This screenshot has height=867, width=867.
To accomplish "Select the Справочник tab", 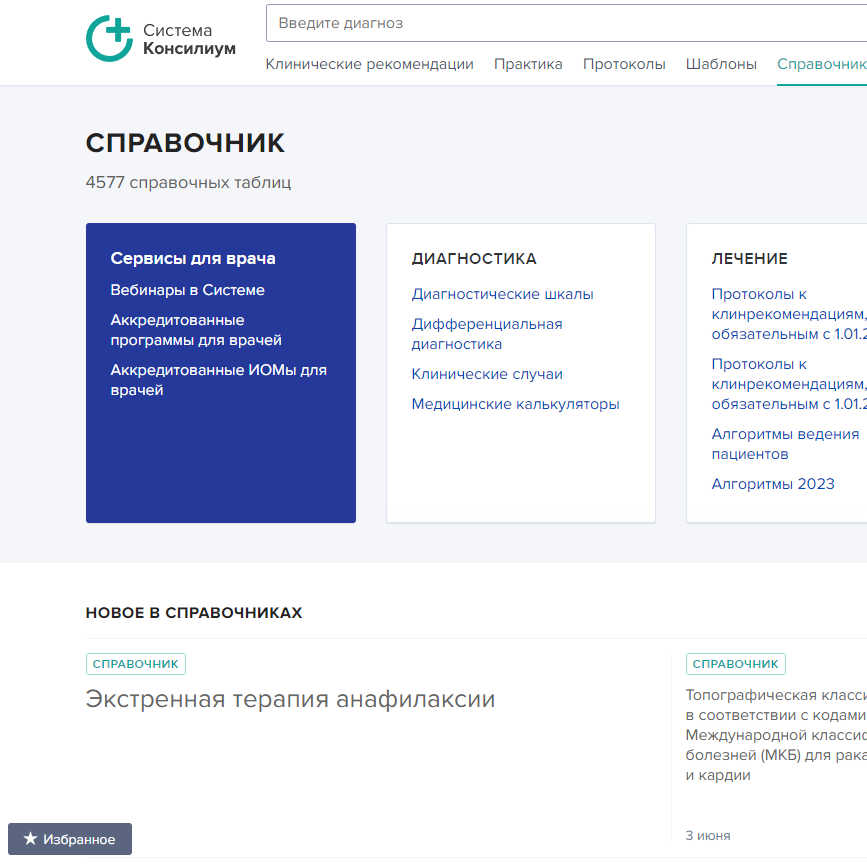I will [x=822, y=64].
